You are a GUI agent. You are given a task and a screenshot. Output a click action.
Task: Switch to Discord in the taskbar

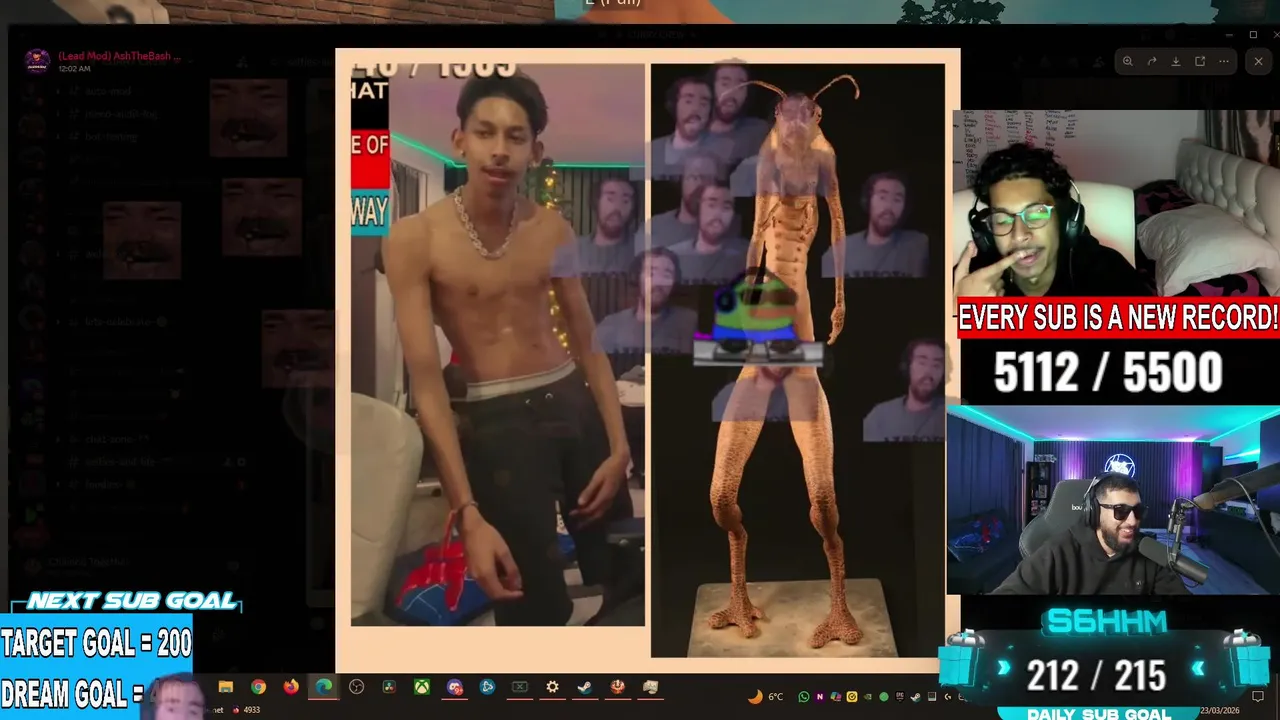coord(455,687)
